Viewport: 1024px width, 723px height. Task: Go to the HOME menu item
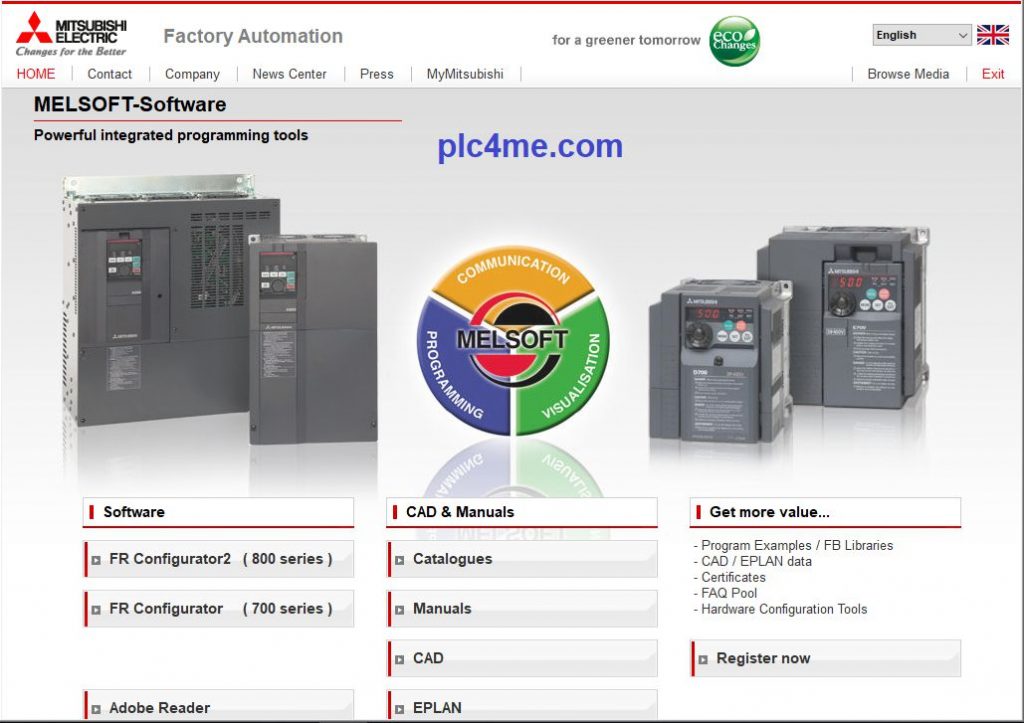coord(36,74)
